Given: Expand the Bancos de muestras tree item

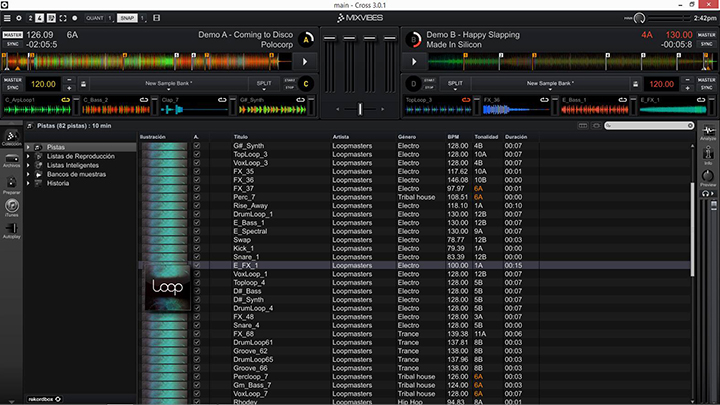Looking at the screenshot, I should point(28,174).
